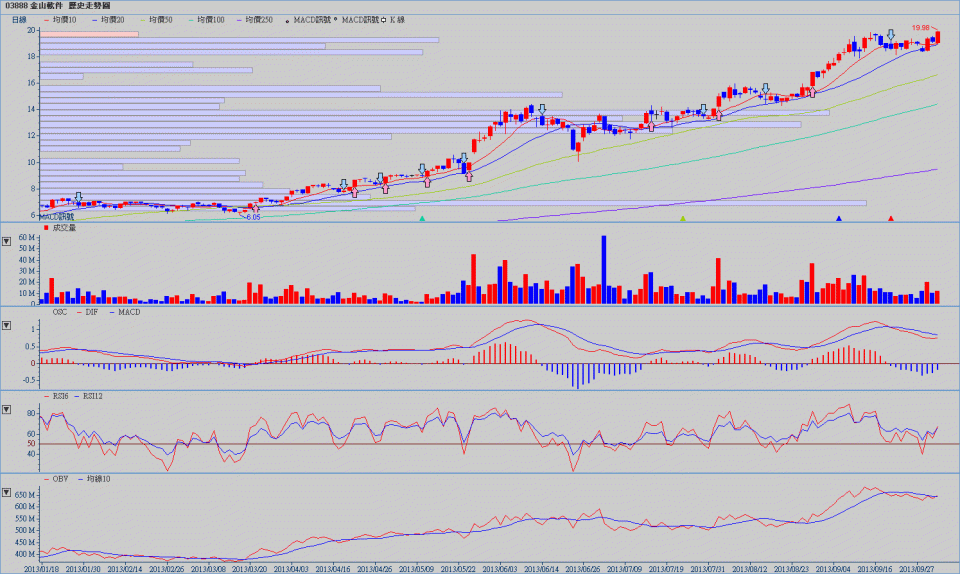Click the yellow-green triangle marker on the price axis
The image size is (960, 574).
(683, 218)
